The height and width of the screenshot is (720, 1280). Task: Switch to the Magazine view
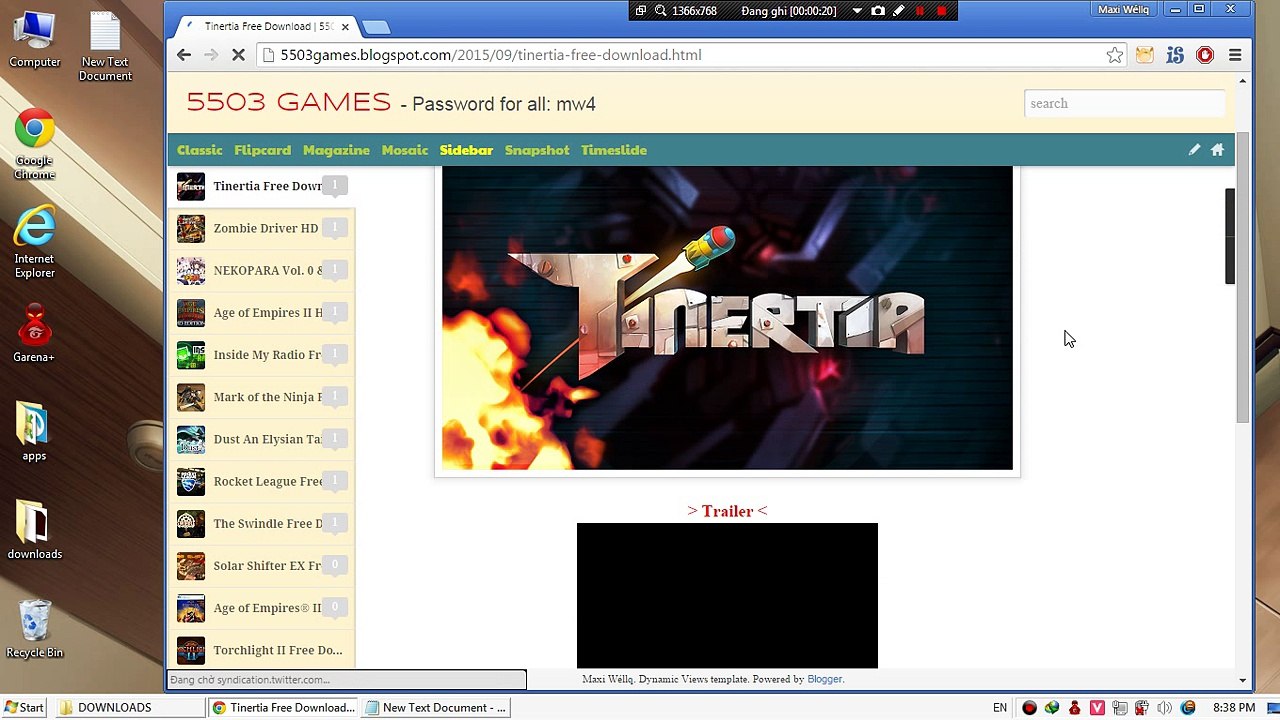336,150
